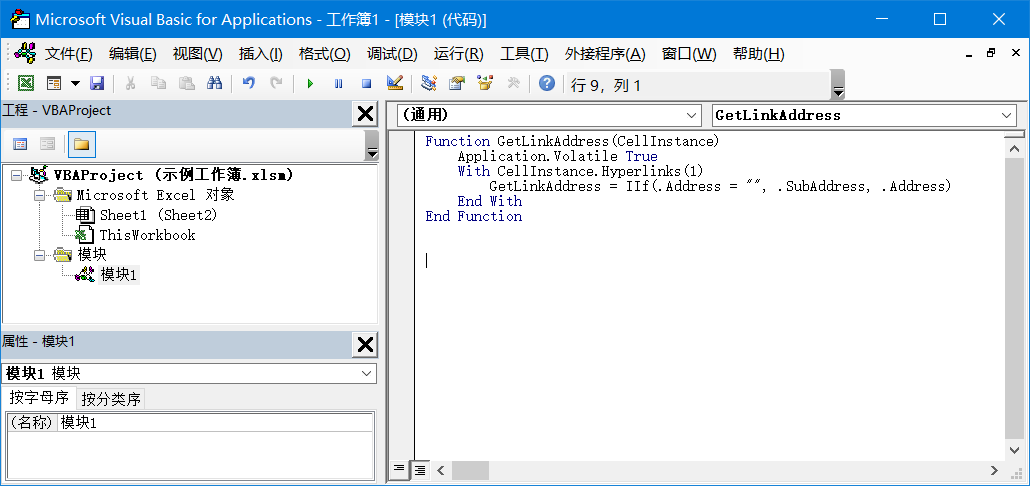Click the horizontal scrollbar right arrow in code window
The image size is (1030, 486).
point(996,470)
